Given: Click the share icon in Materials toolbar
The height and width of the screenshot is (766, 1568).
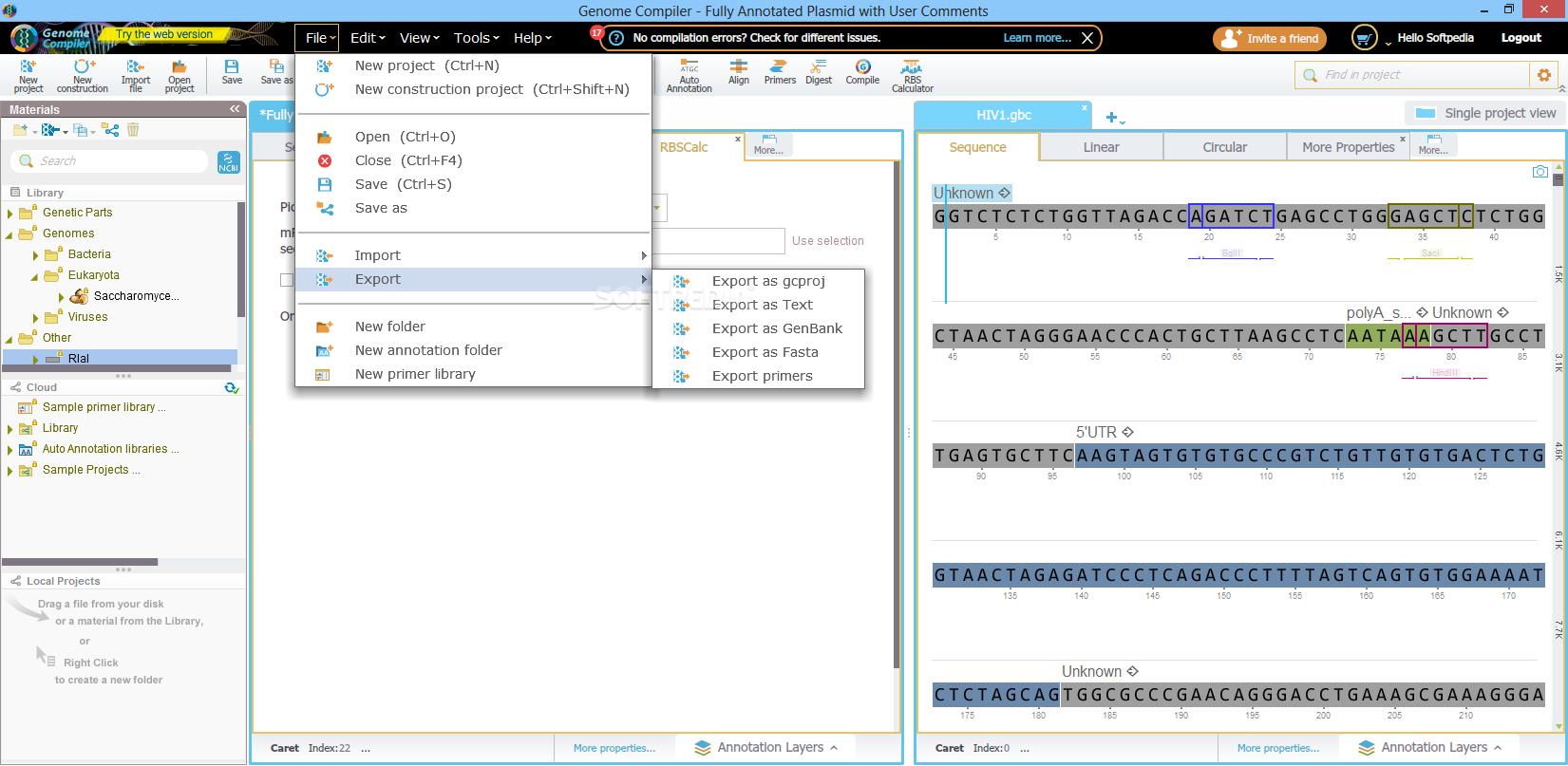Looking at the screenshot, I should pyautogui.click(x=111, y=129).
